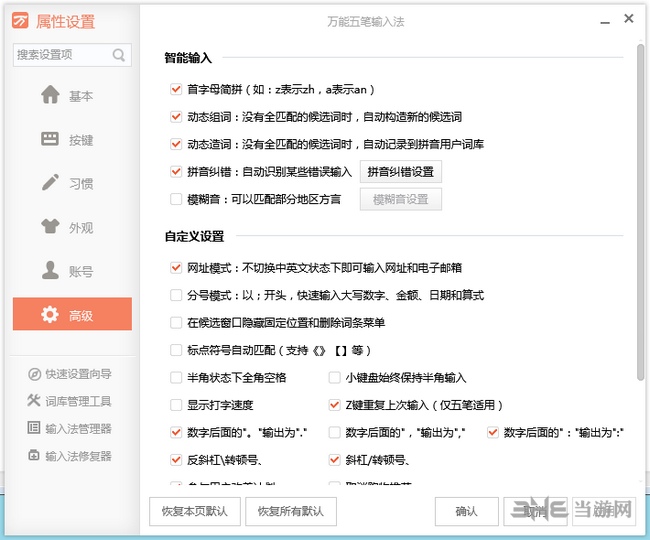
Task: Enable 数字后面的"，"输出为"," checkbox
Action: 334,433
